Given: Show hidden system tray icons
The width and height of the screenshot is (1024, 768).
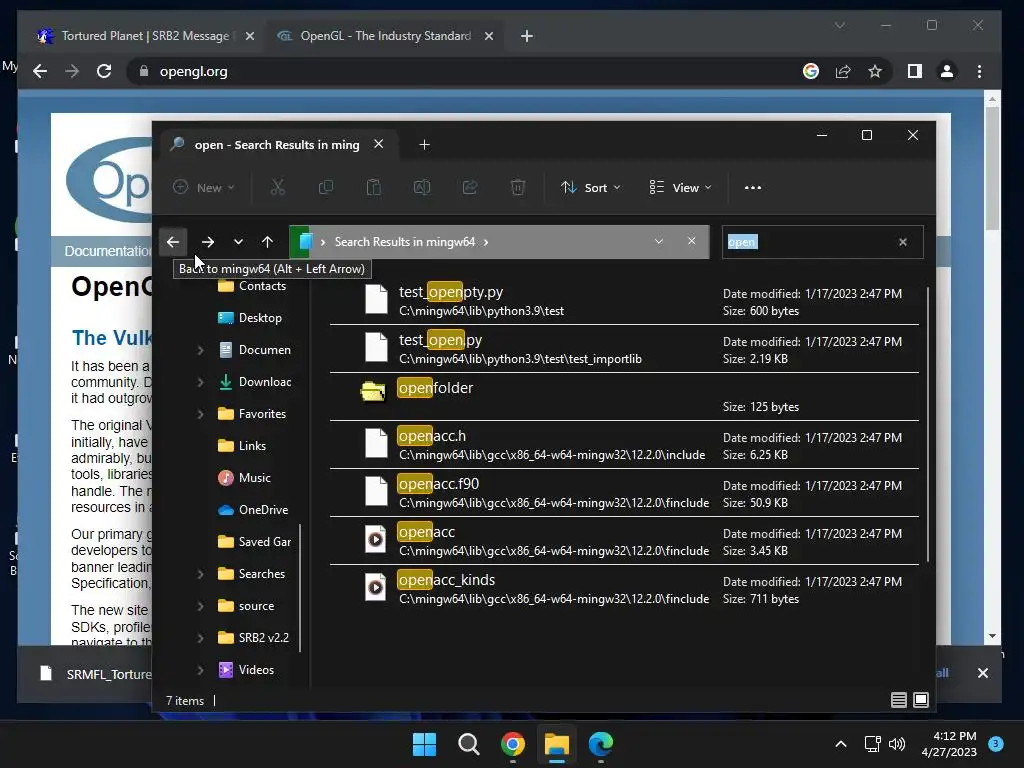Looking at the screenshot, I should click(x=841, y=744).
